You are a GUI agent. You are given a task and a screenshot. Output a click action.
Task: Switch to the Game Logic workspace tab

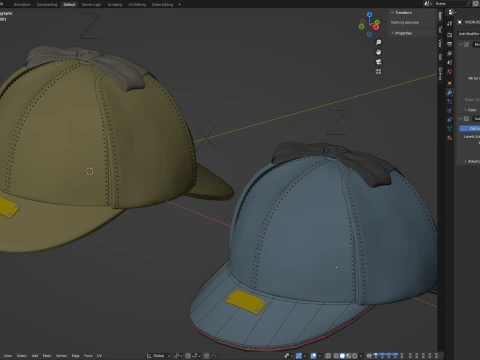coord(91,4)
